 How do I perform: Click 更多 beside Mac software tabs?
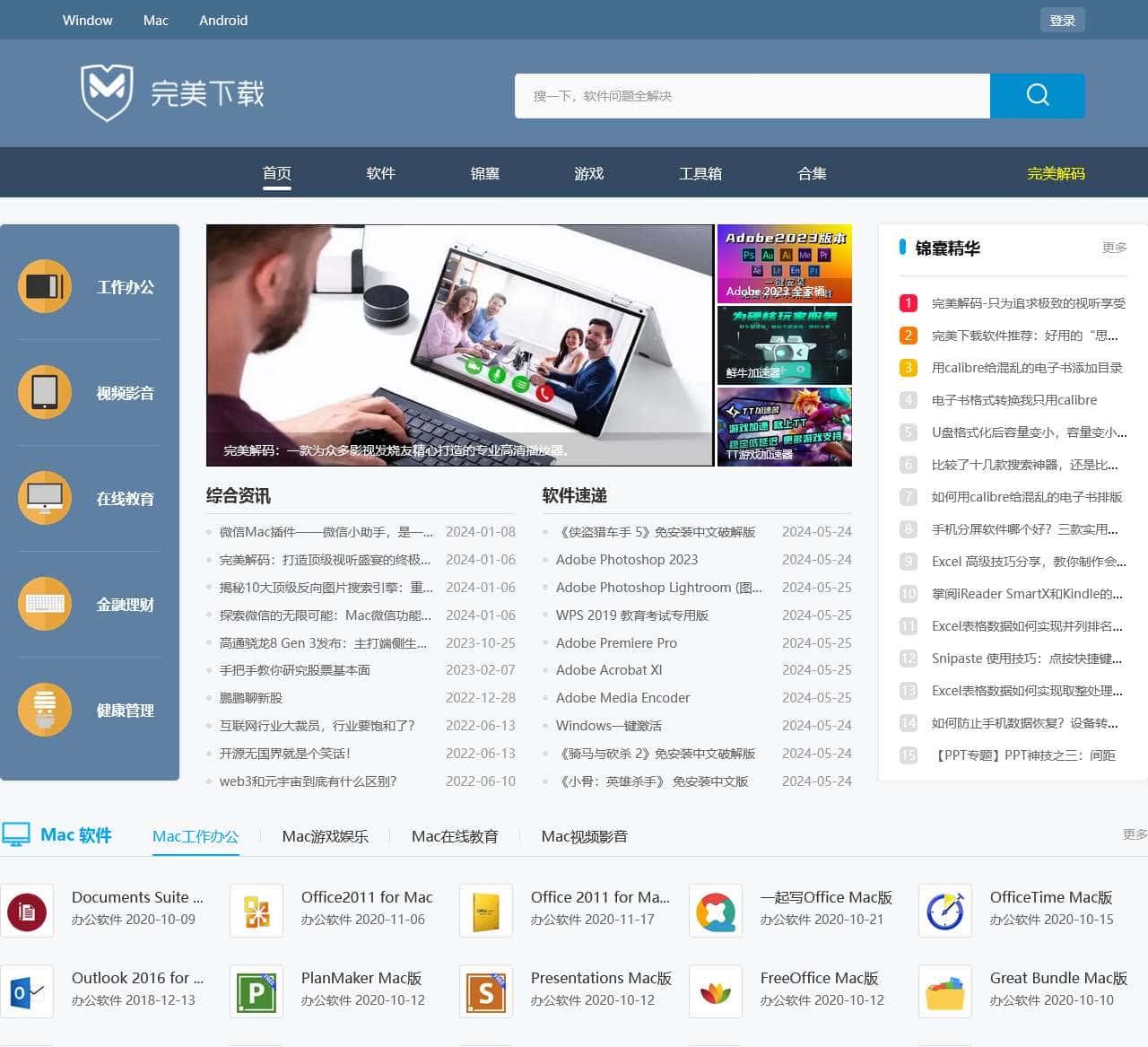pyautogui.click(x=1135, y=834)
